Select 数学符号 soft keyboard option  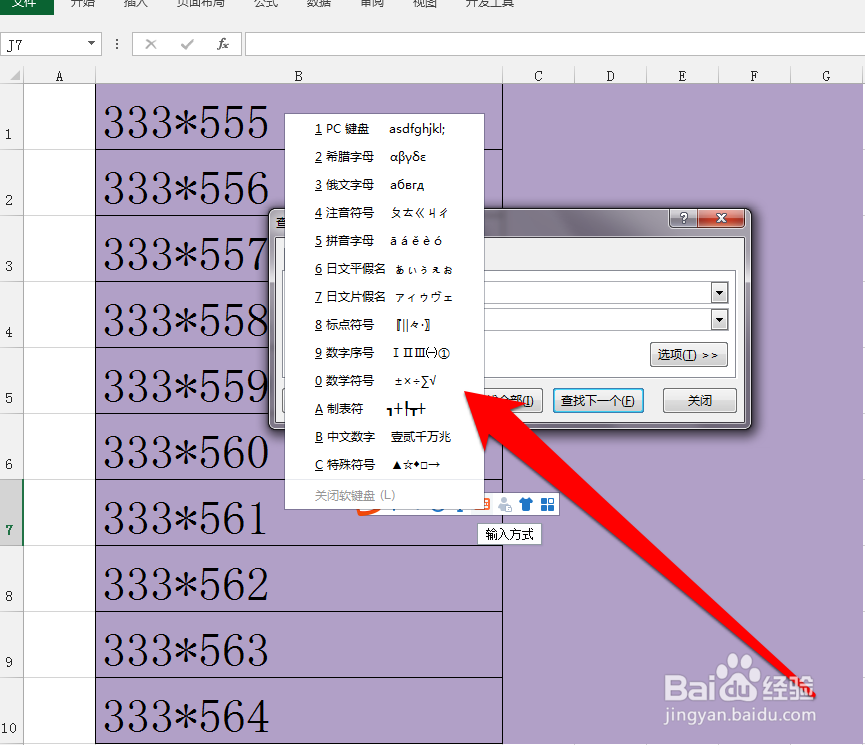point(384,381)
